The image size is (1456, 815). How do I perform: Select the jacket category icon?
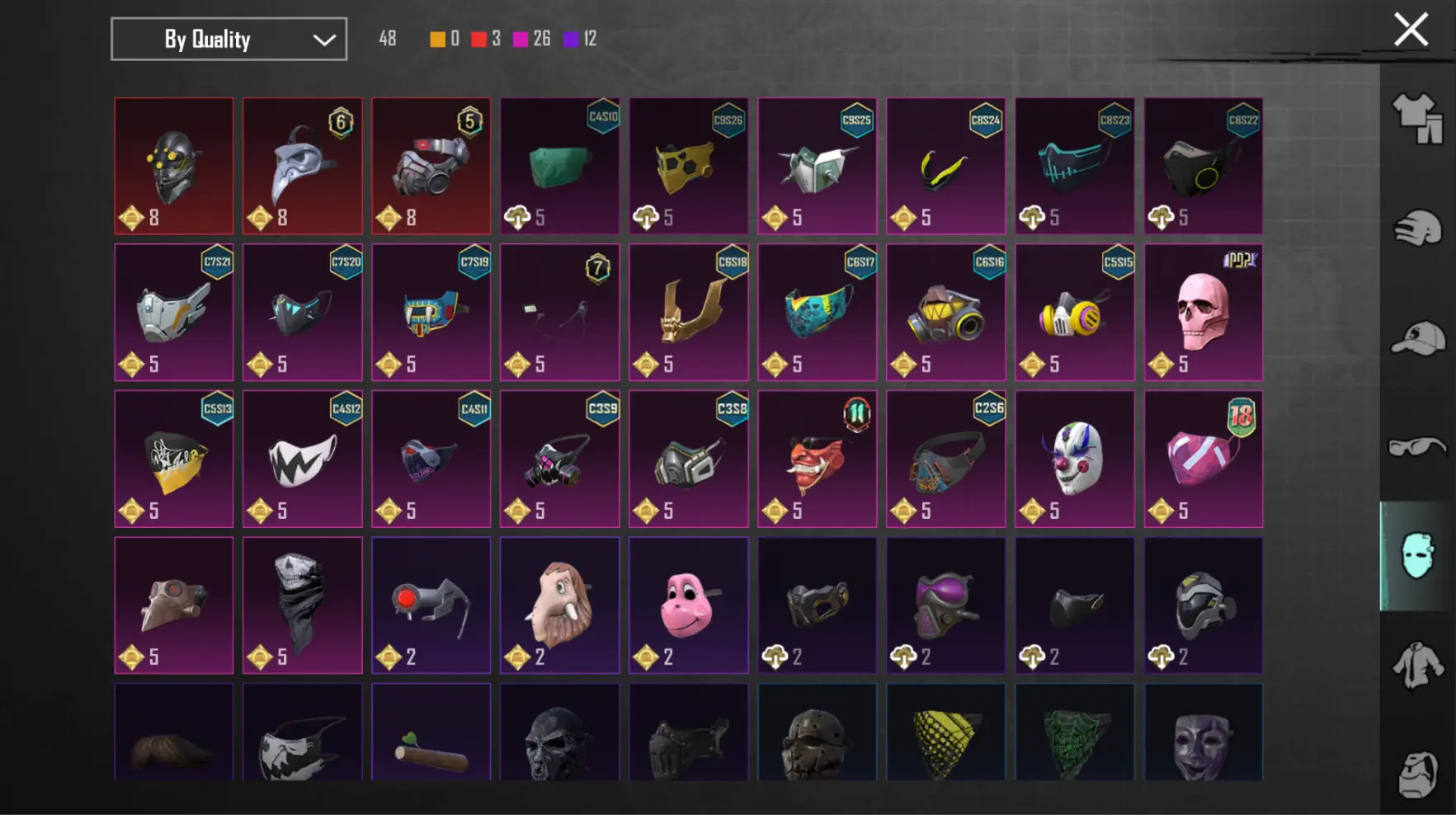1417,666
